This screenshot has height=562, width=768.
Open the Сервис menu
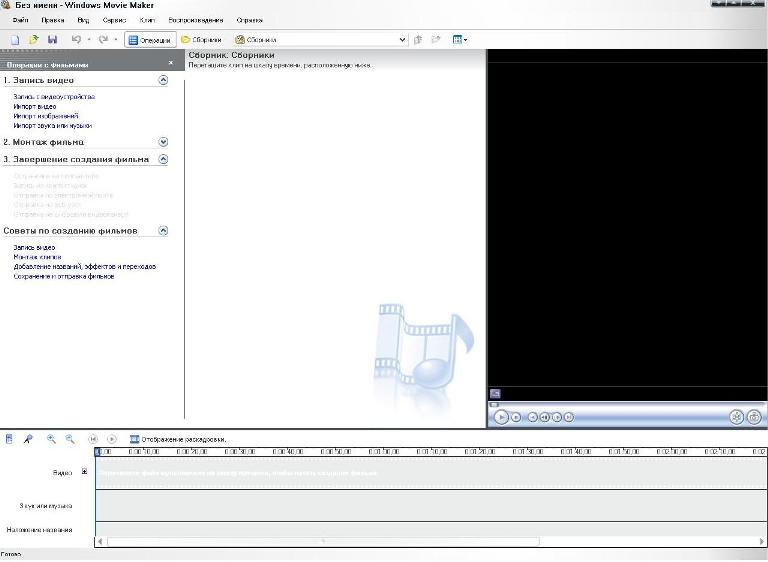tap(114, 20)
